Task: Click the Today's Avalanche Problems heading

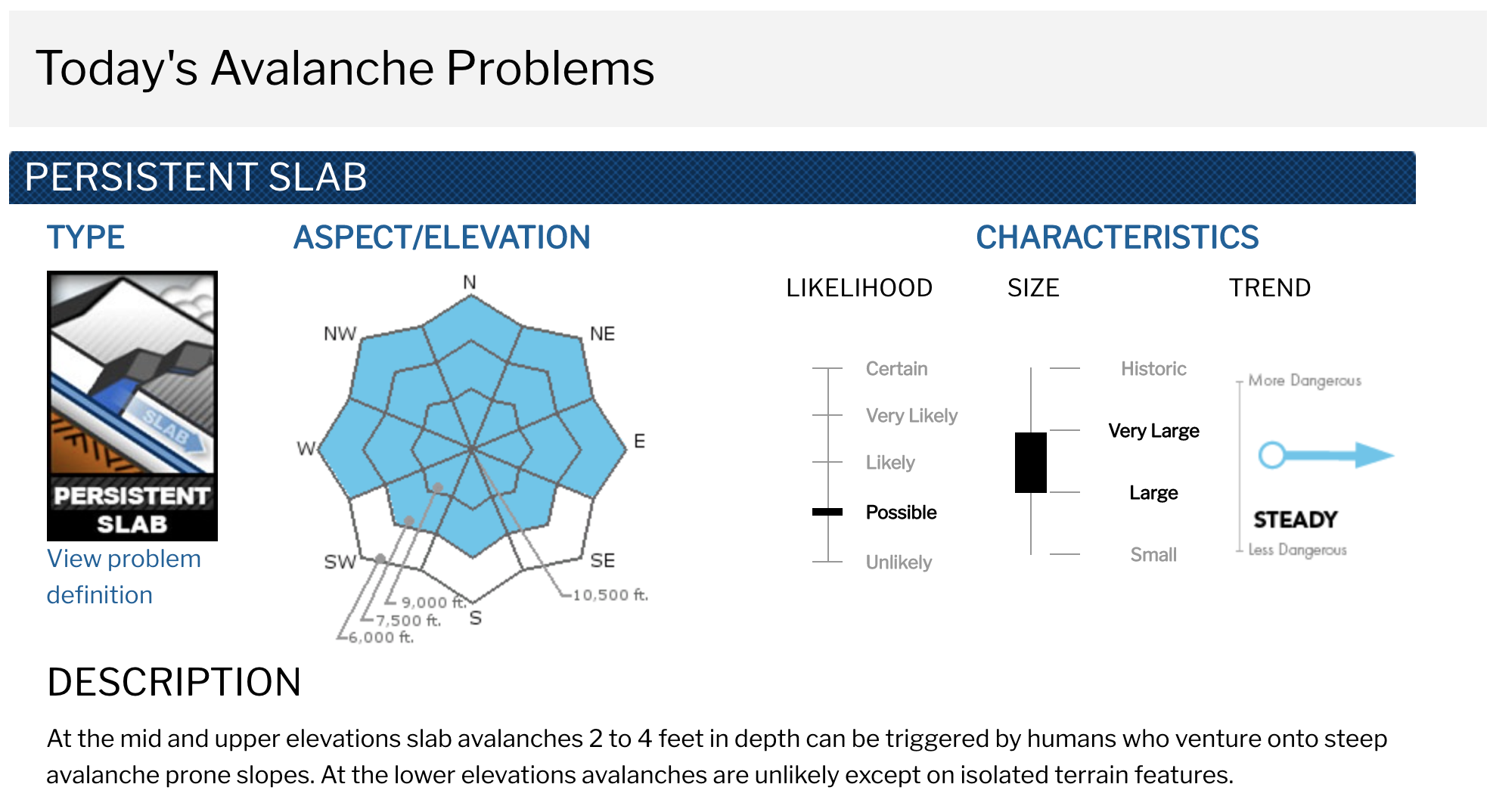Action: pos(345,68)
